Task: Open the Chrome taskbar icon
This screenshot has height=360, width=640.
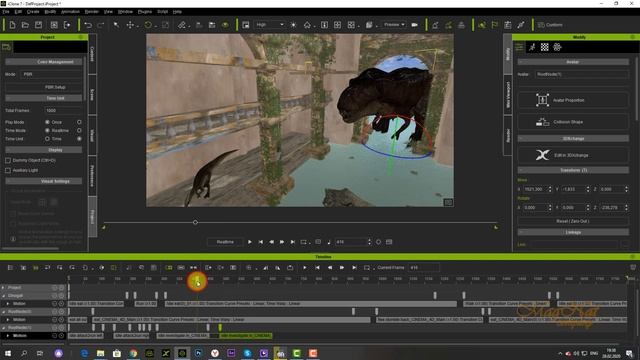Action: 133,353
